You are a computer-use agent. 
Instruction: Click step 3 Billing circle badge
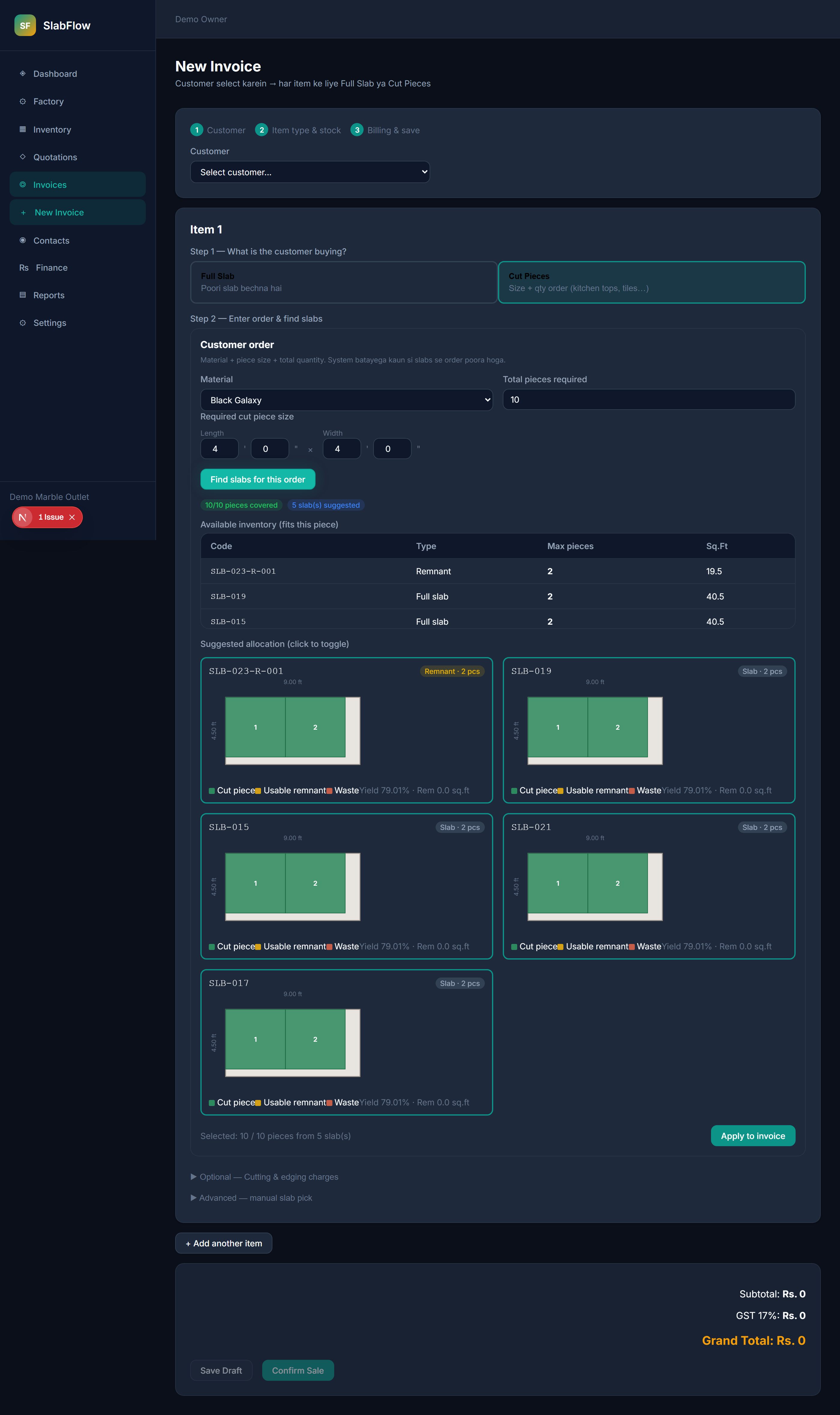point(357,130)
